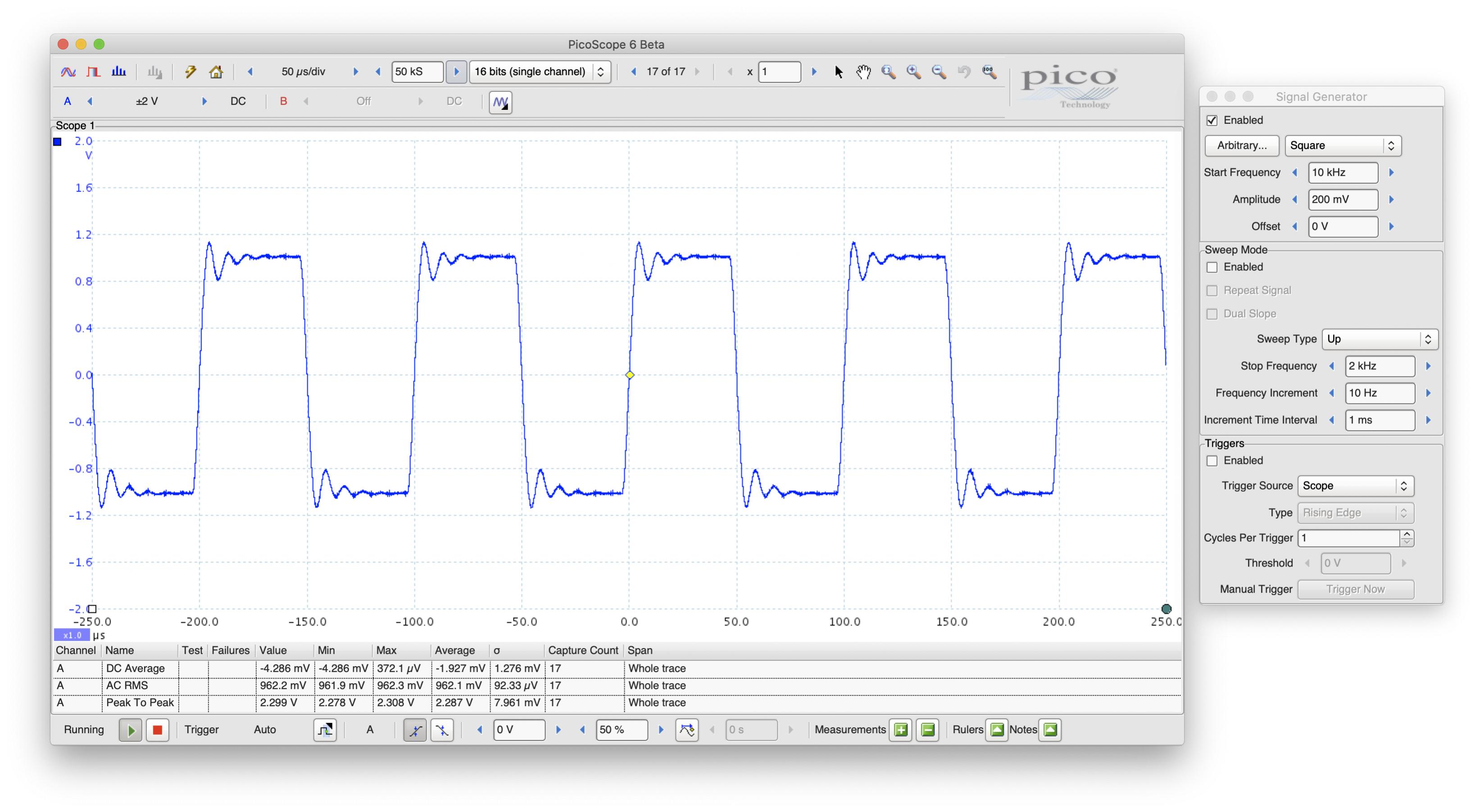Add a measurement with plus icon
Screen dimensions: 1475x812
pos(901,730)
